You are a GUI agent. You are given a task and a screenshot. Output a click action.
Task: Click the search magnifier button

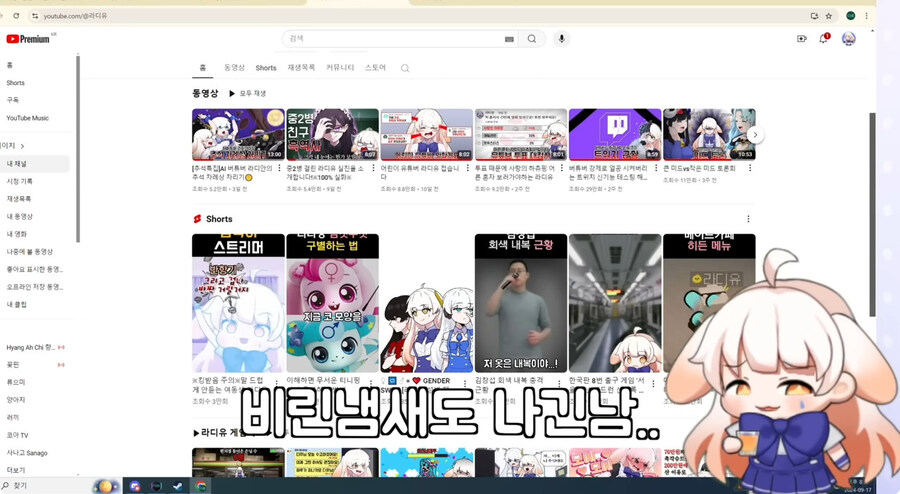pyautogui.click(x=532, y=39)
